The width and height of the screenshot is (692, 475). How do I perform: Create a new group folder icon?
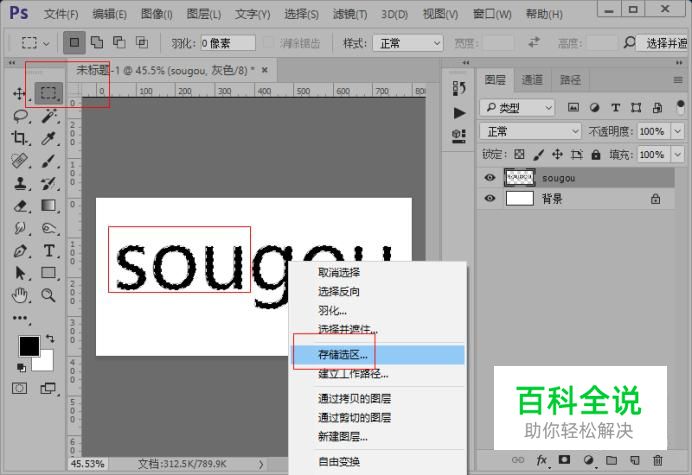point(611,460)
